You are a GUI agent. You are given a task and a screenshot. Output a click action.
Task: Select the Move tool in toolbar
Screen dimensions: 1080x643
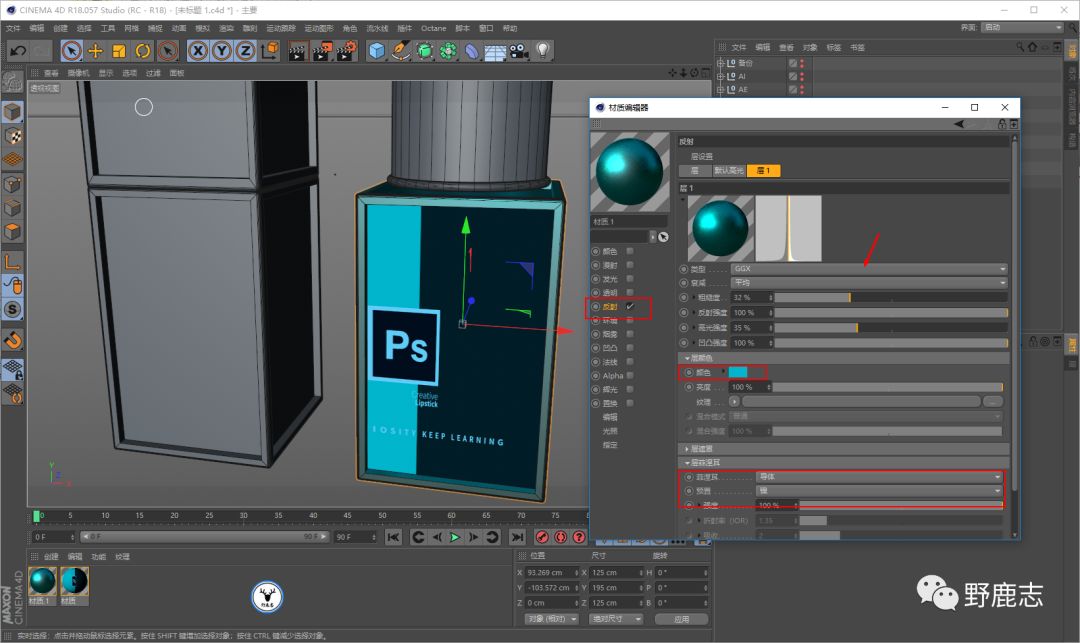[x=96, y=50]
